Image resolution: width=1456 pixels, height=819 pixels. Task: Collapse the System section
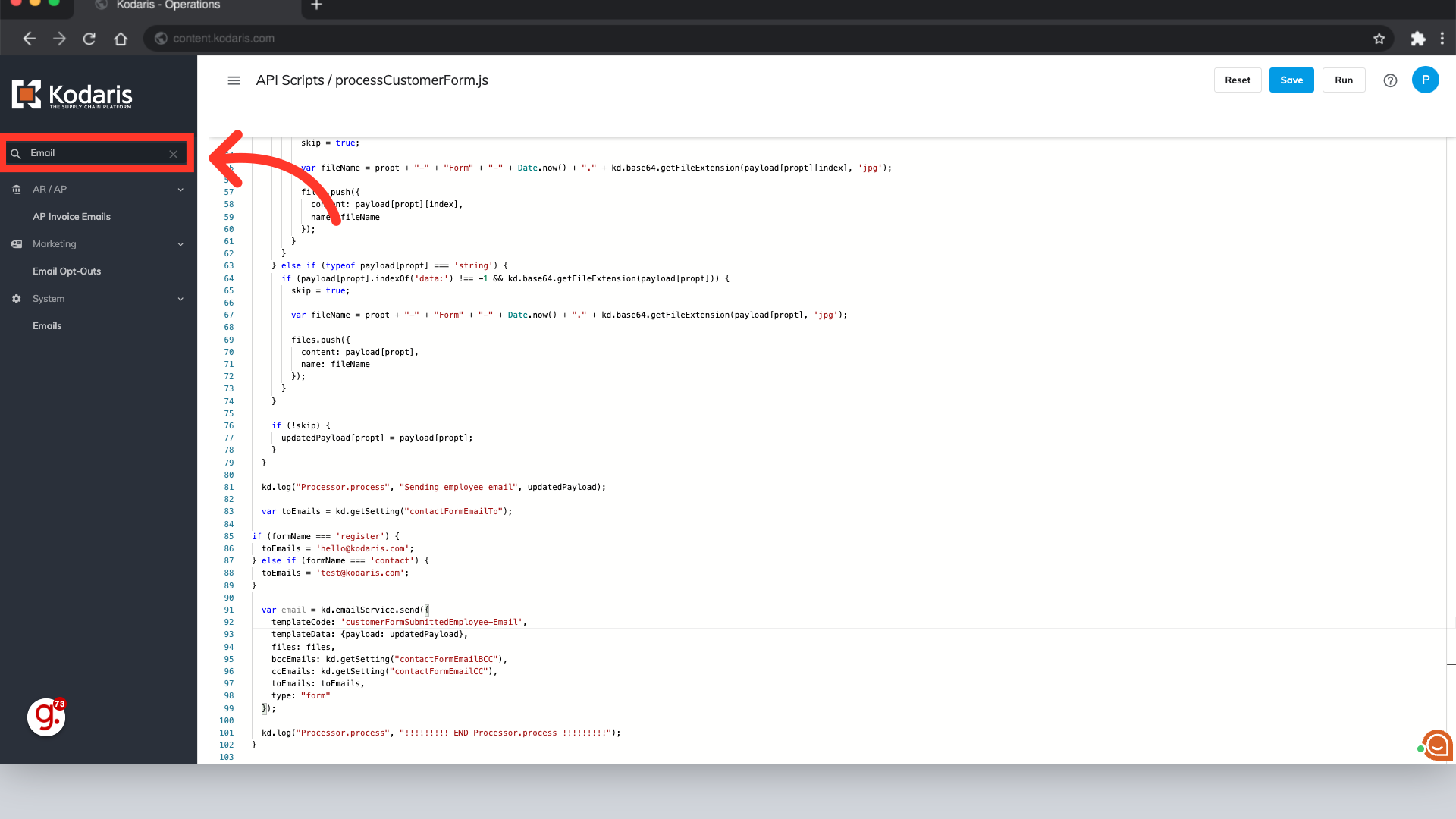coord(180,299)
